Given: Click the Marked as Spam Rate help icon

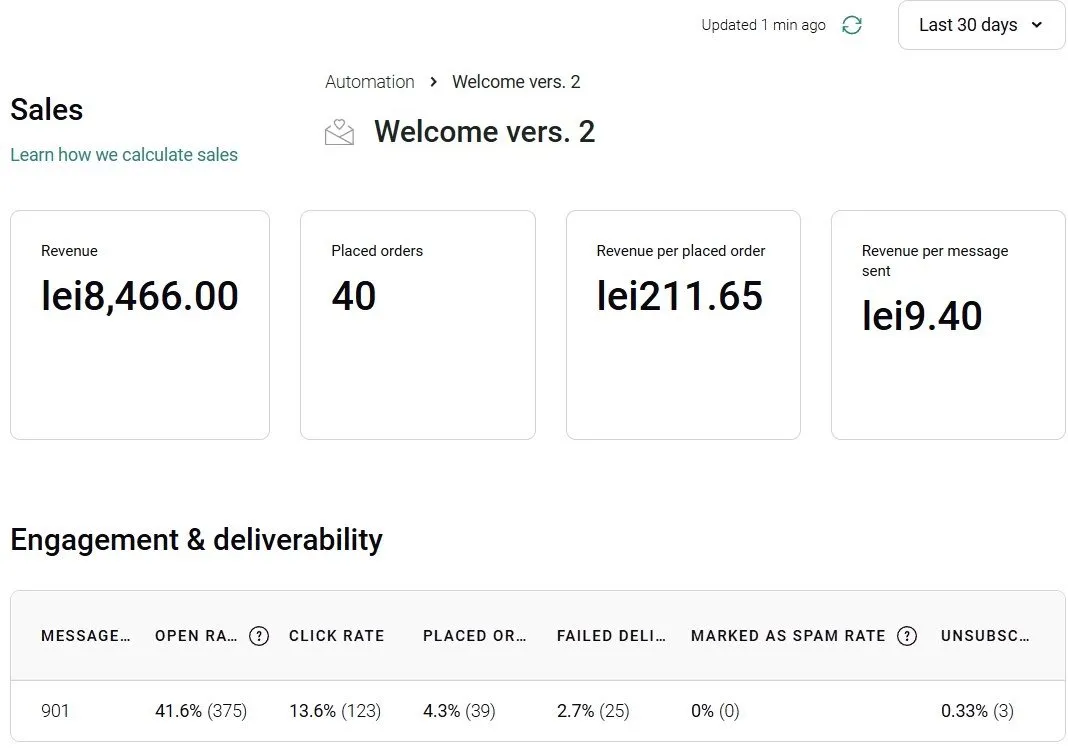Looking at the screenshot, I should [x=907, y=636].
